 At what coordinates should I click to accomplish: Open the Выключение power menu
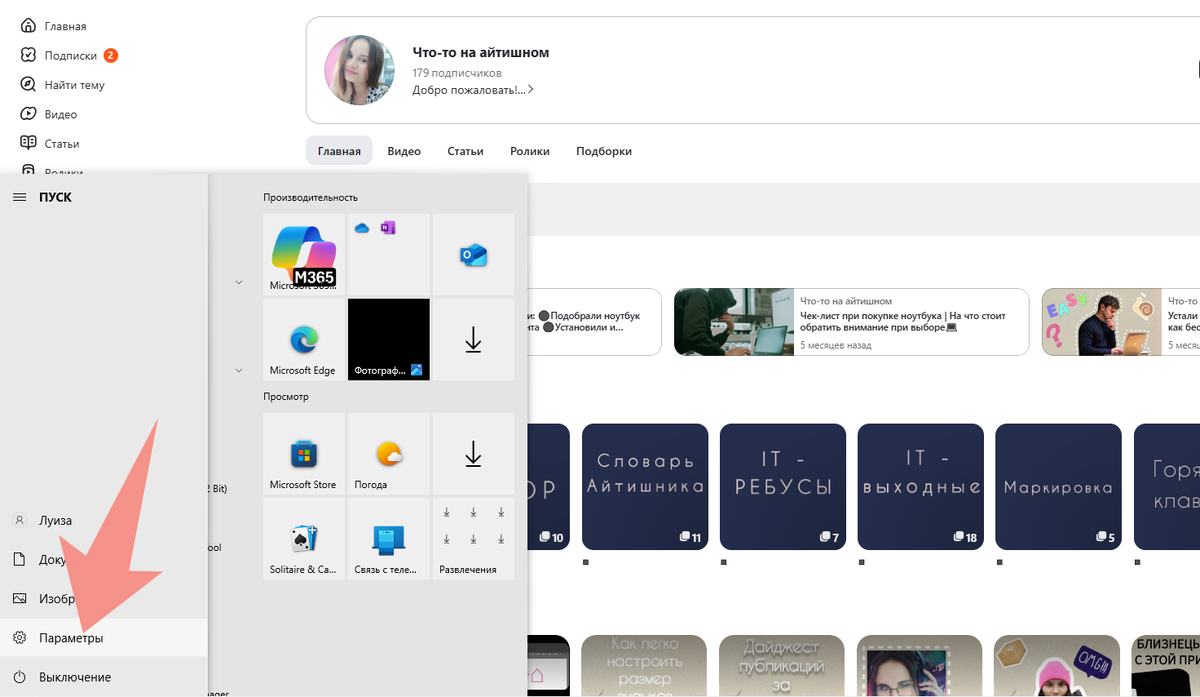pyautogui.click(x=104, y=677)
